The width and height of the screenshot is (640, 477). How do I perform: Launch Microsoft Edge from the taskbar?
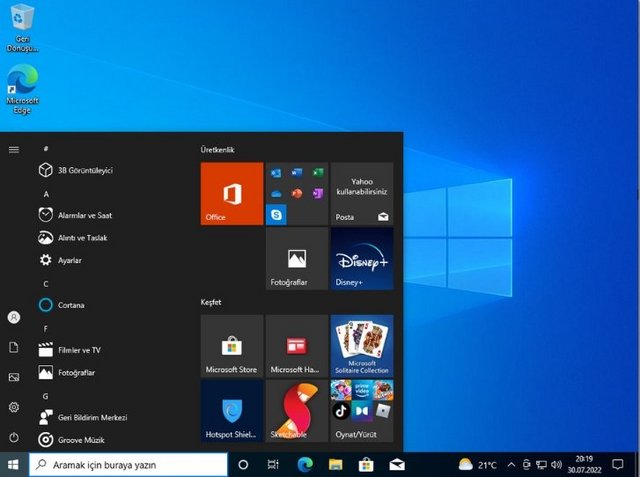coord(304,464)
